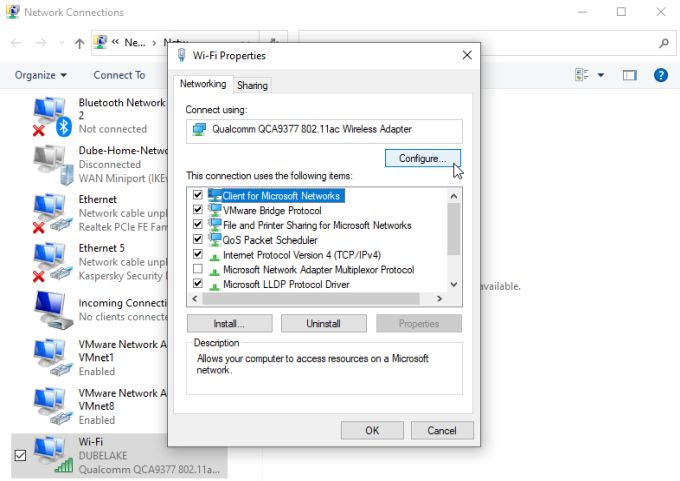Select the VMnet8 adapter icon
The image size is (680, 481).
click(54, 407)
